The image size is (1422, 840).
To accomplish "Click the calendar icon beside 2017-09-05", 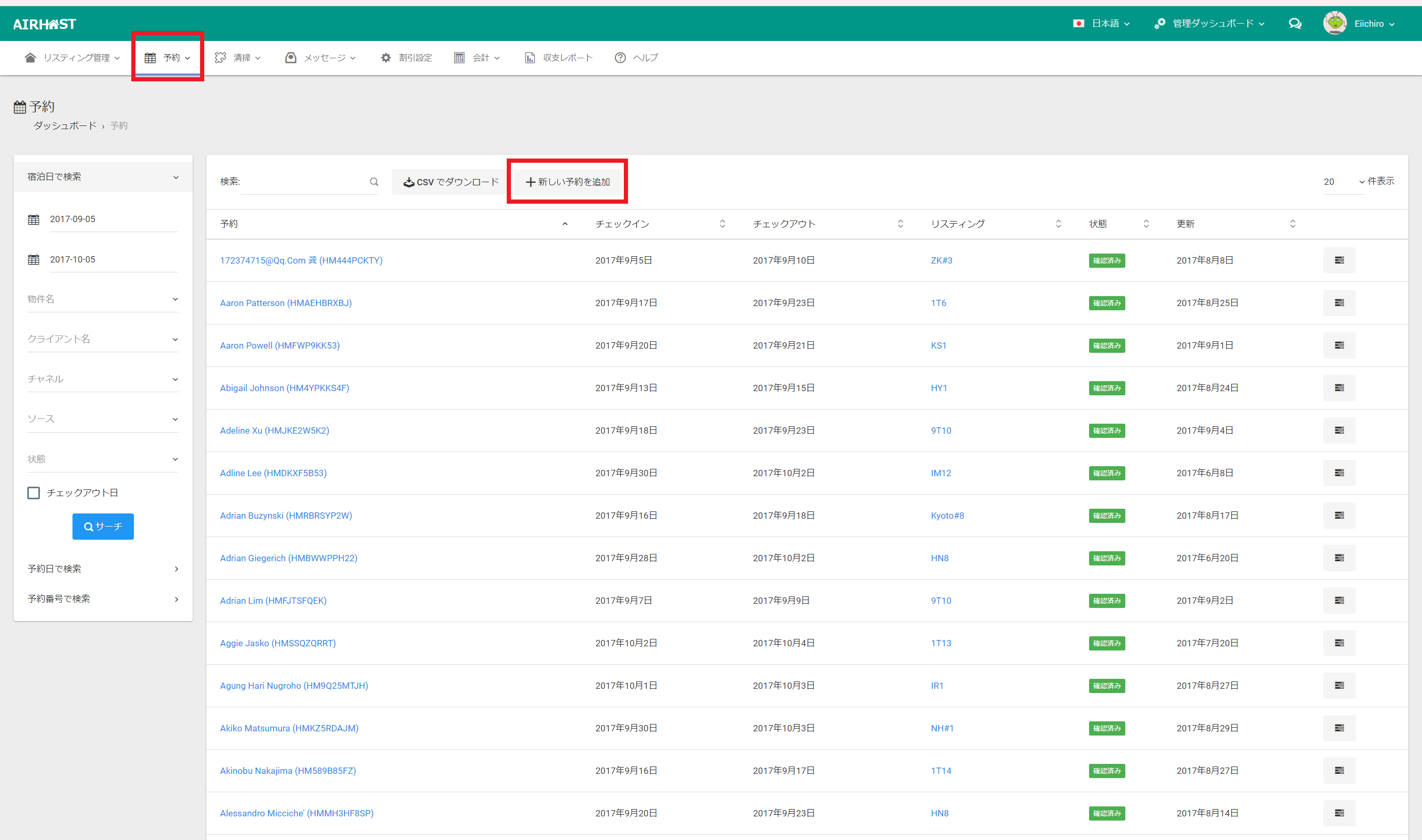I will pyautogui.click(x=34, y=219).
